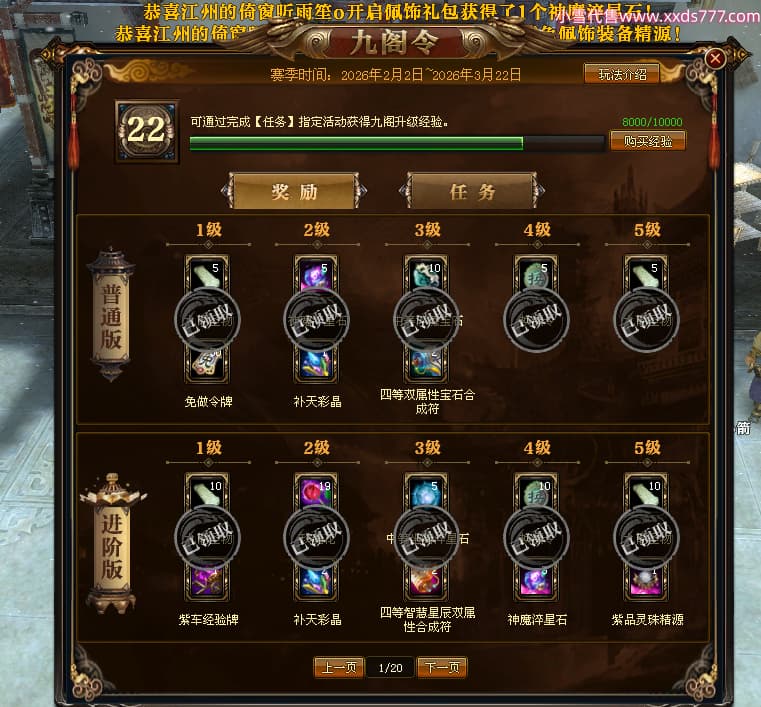Close the 九阁令 window with red X
The height and width of the screenshot is (707, 761).
tap(715, 59)
